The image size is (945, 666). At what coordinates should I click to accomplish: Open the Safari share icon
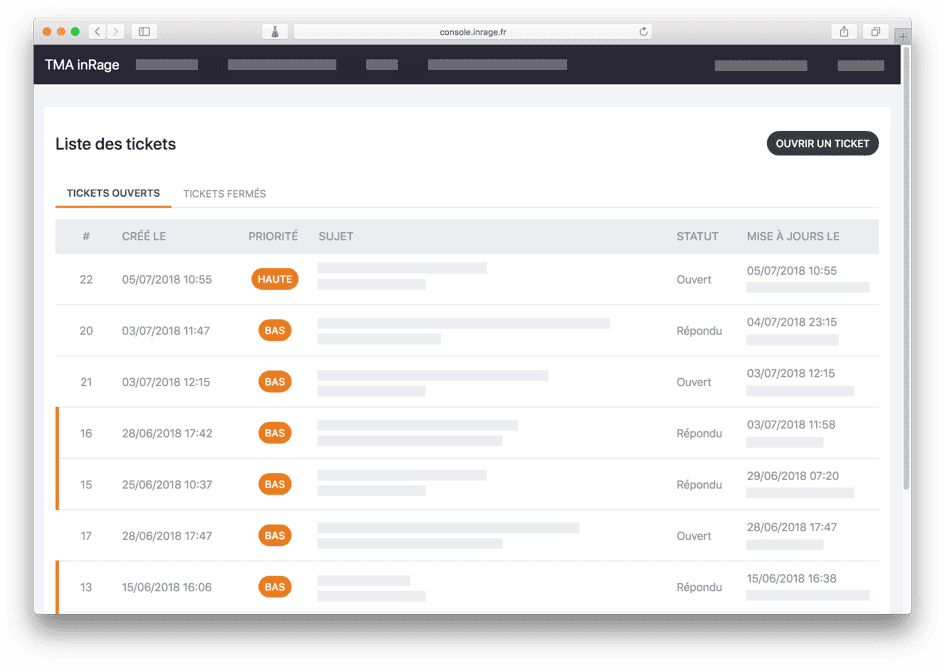click(x=844, y=31)
